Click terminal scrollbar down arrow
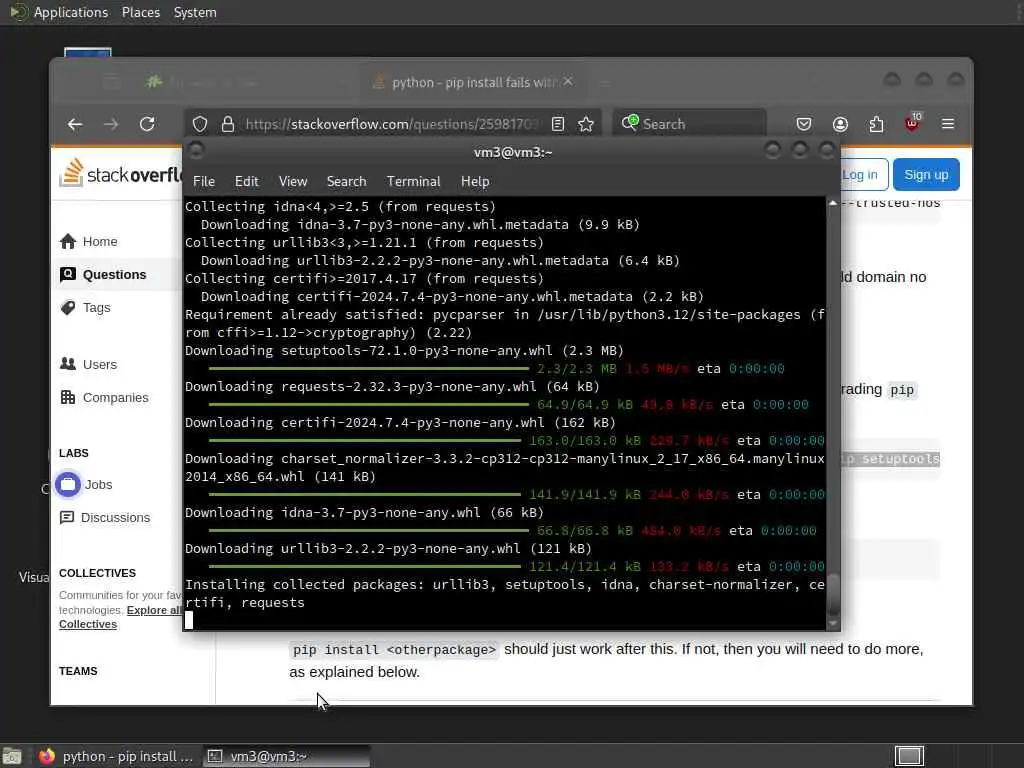This screenshot has width=1024, height=768. [833, 624]
